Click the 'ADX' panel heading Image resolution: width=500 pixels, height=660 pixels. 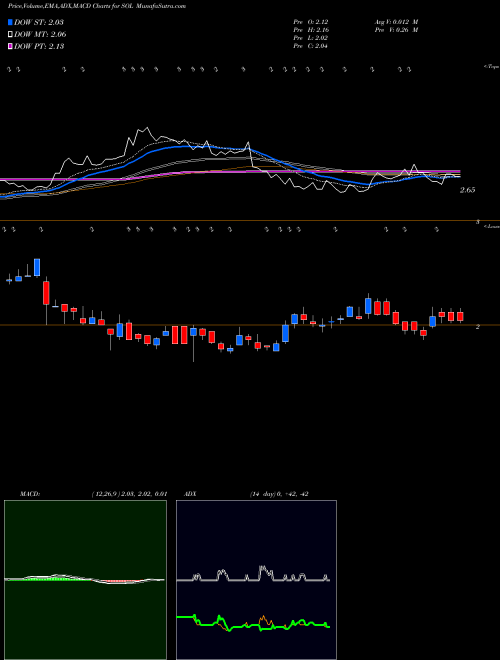pos(191,494)
